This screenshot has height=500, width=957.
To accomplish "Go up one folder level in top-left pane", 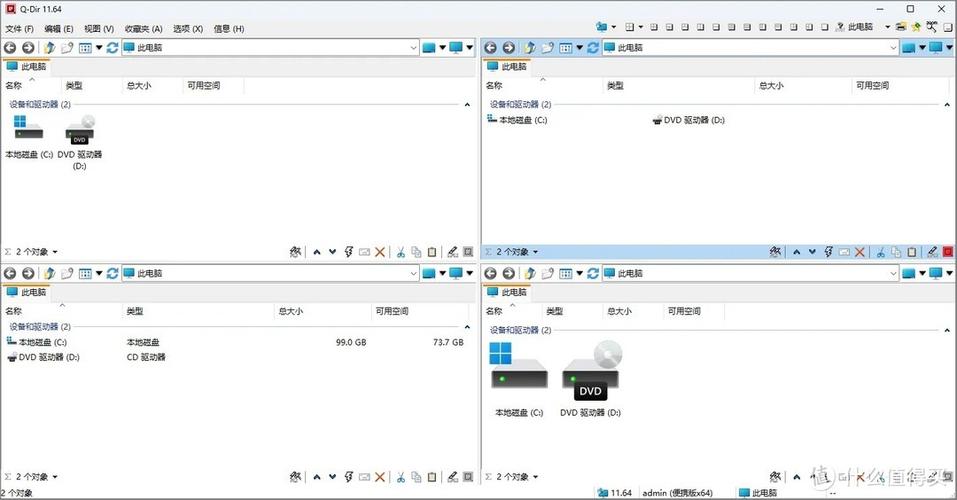I will click(49, 48).
